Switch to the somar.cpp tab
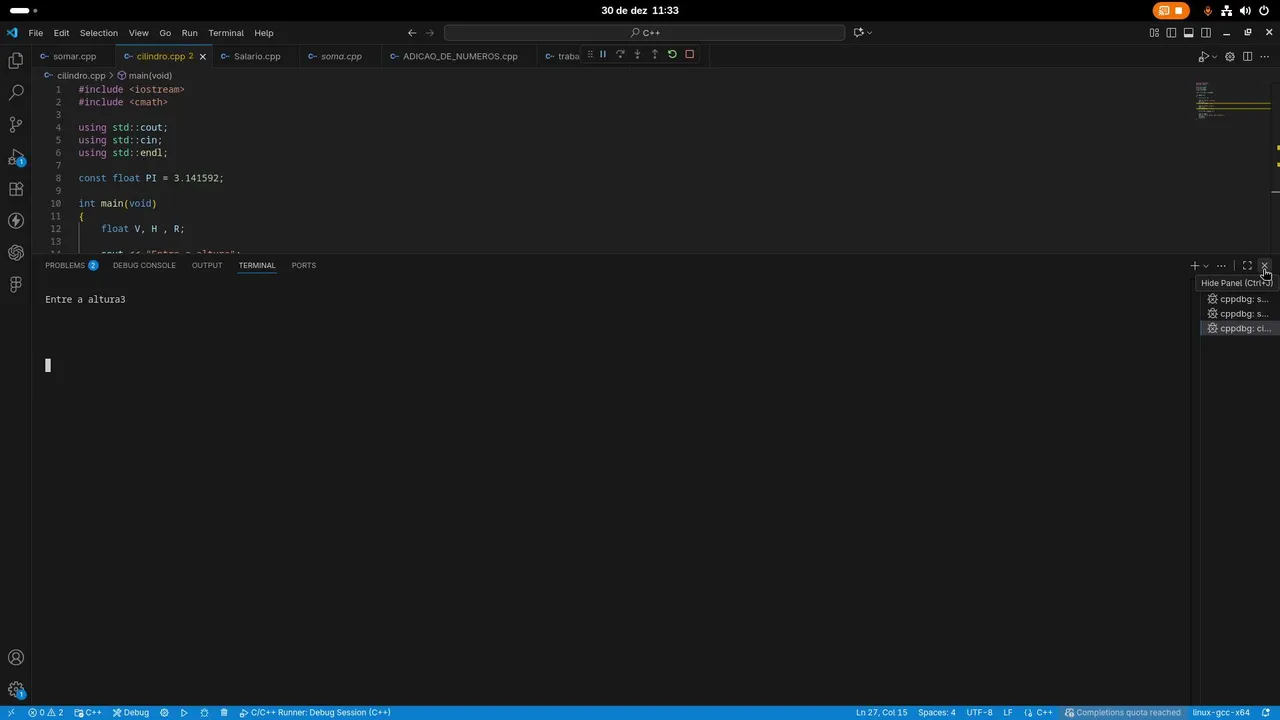1280x720 pixels. pyautogui.click(x=74, y=56)
